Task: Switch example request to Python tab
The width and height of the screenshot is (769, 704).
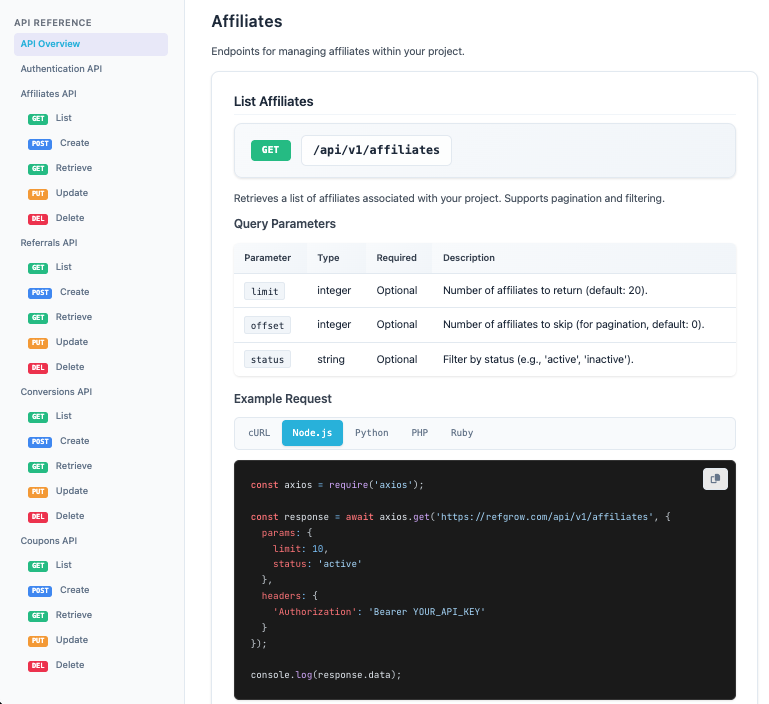Action: tap(372, 433)
